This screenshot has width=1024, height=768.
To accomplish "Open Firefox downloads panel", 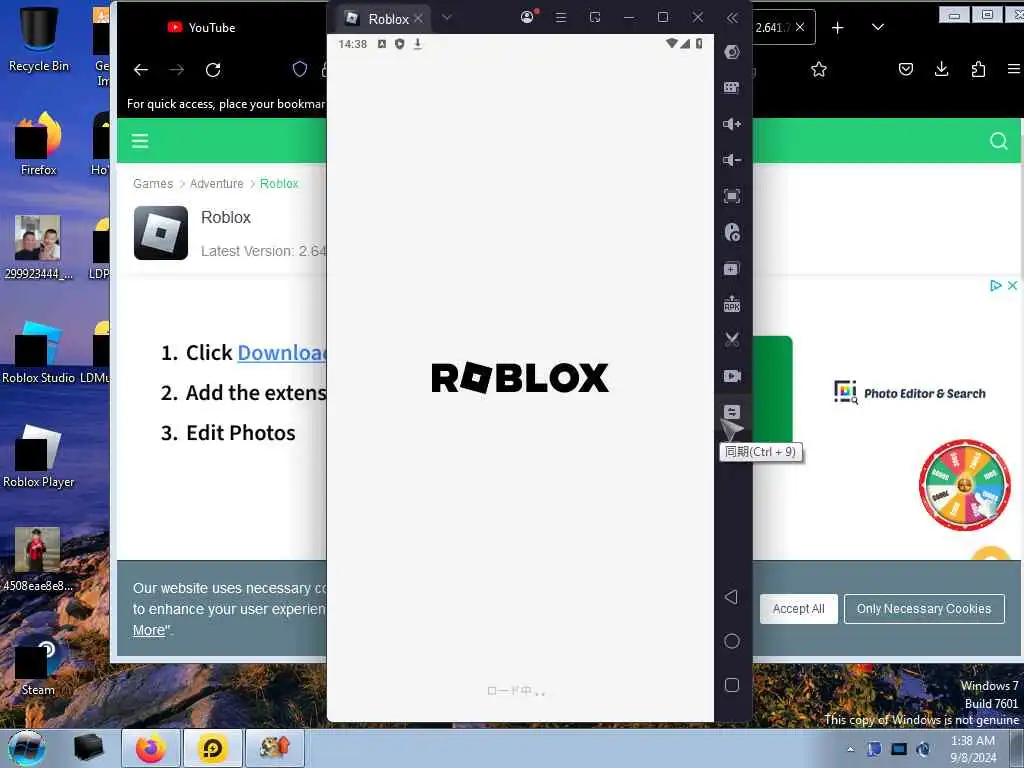I will [x=942, y=69].
